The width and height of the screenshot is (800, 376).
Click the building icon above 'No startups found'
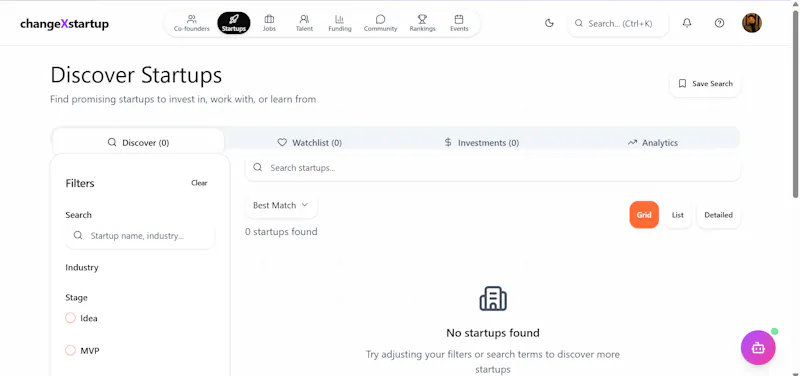click(x=493, y=298)
